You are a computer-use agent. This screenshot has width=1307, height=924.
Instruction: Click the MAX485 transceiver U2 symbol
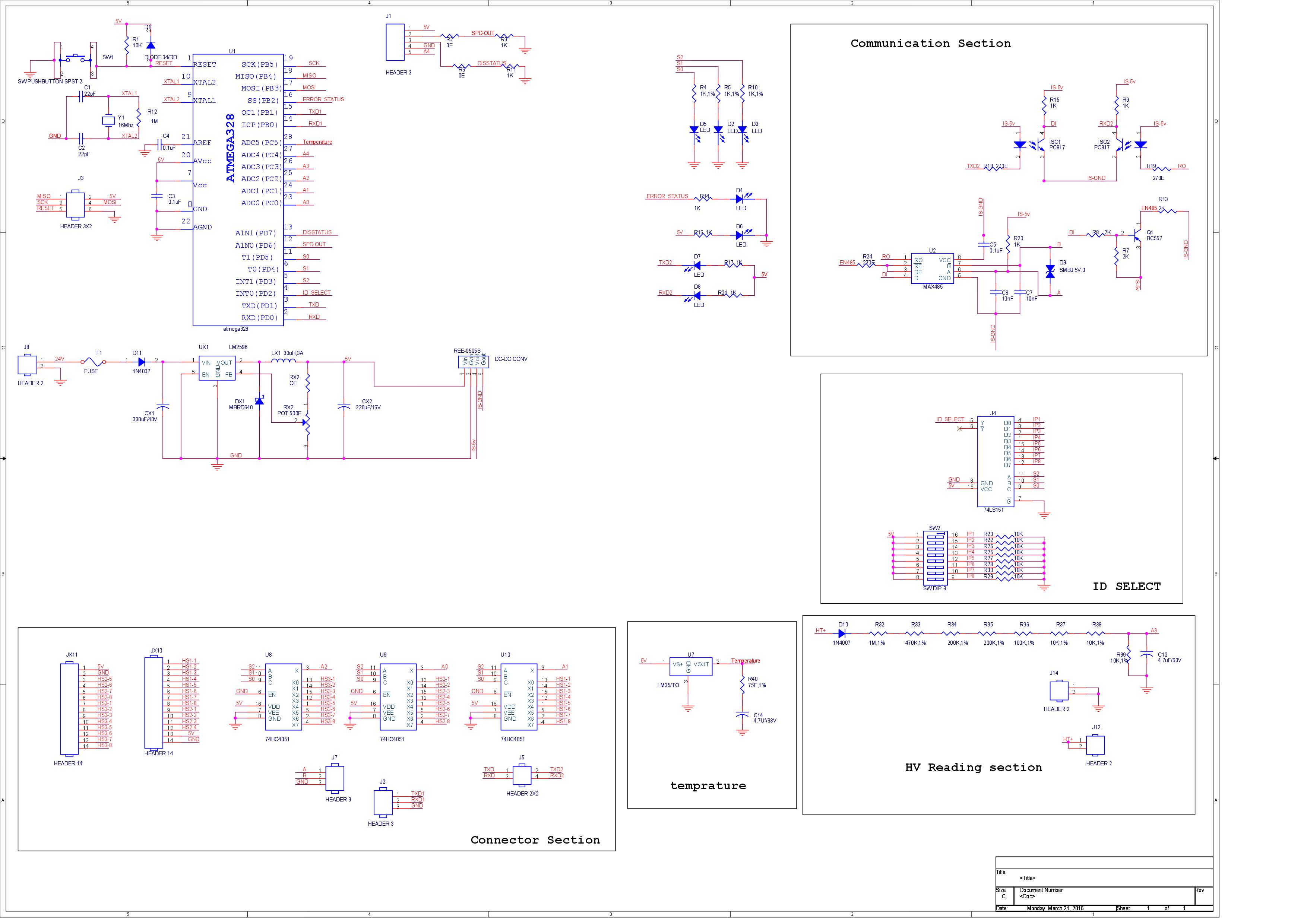932,269
